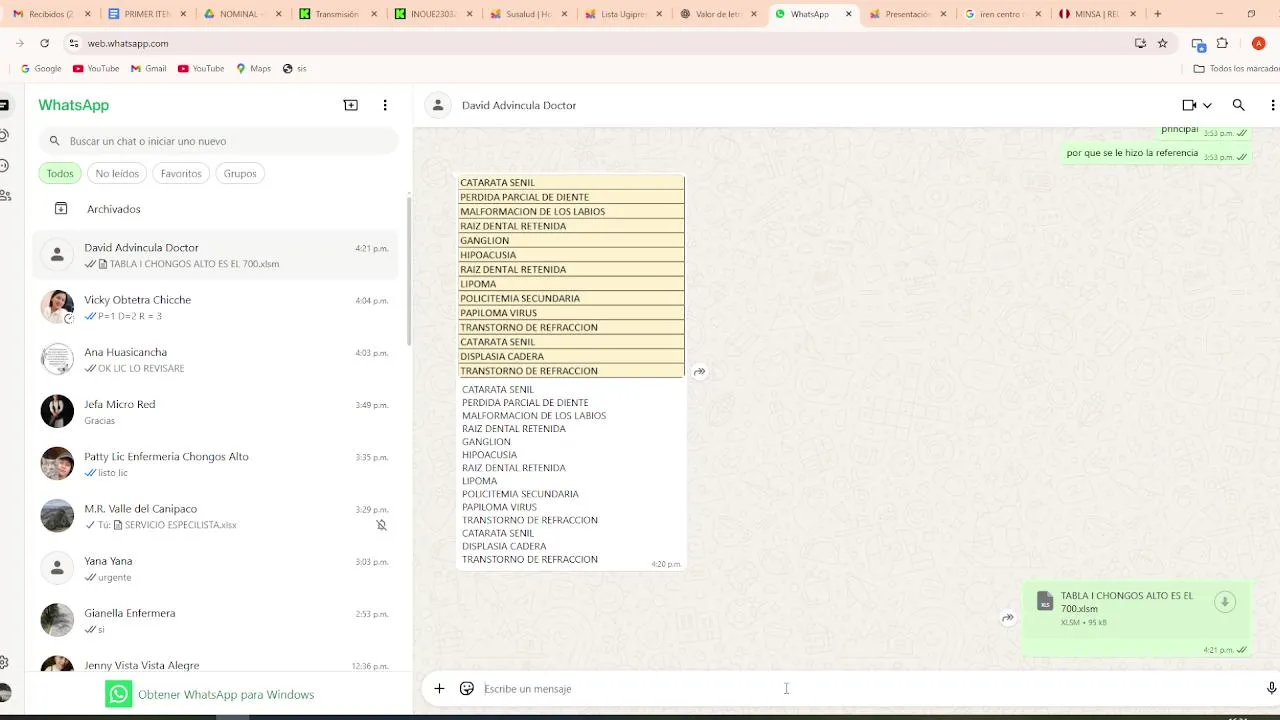
Task: Click the Excel file icon in message
Action: (1045, 601)
